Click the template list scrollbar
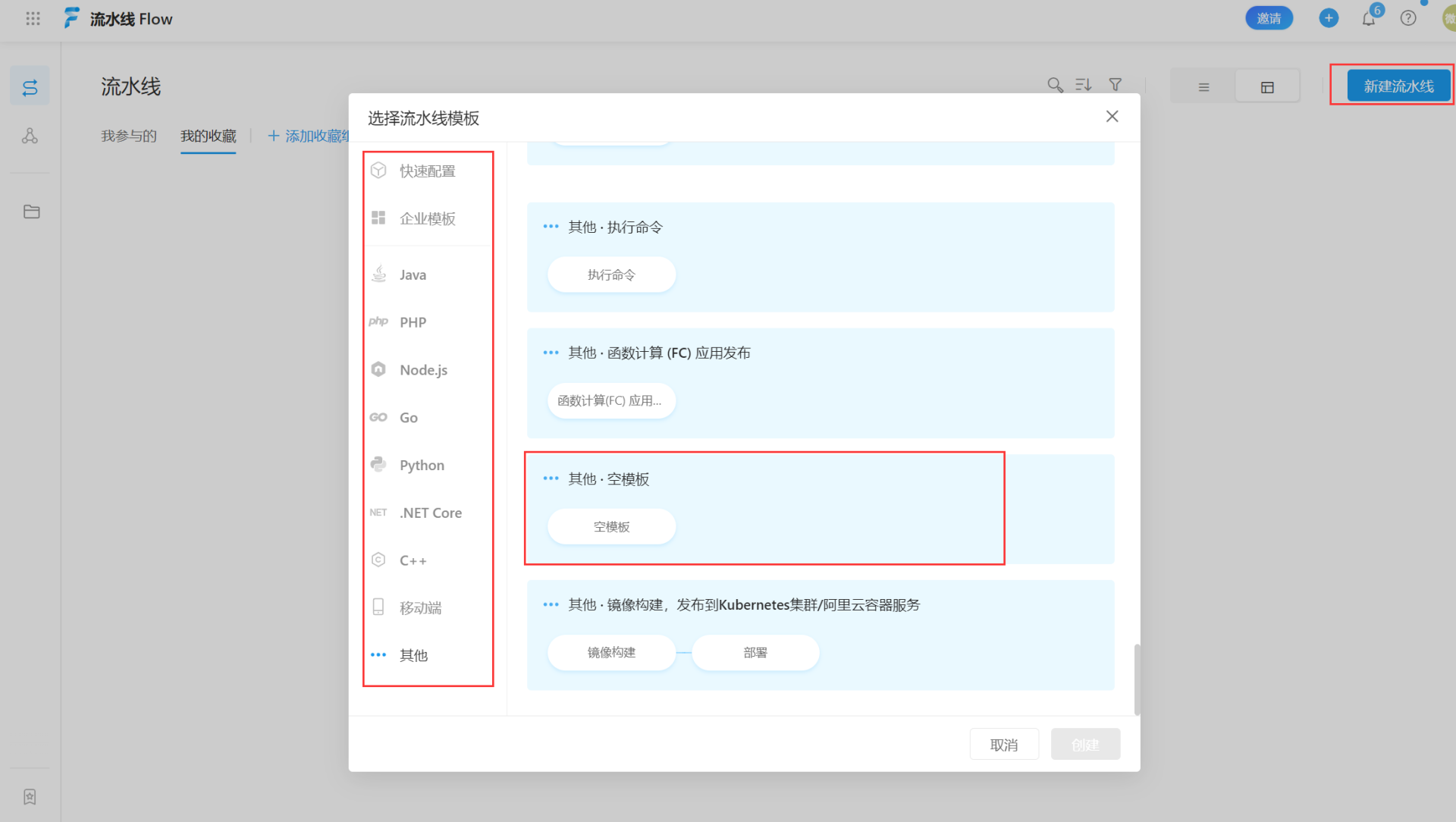This screenshot has width=1456, height=822. click(x=1137, y=679)
